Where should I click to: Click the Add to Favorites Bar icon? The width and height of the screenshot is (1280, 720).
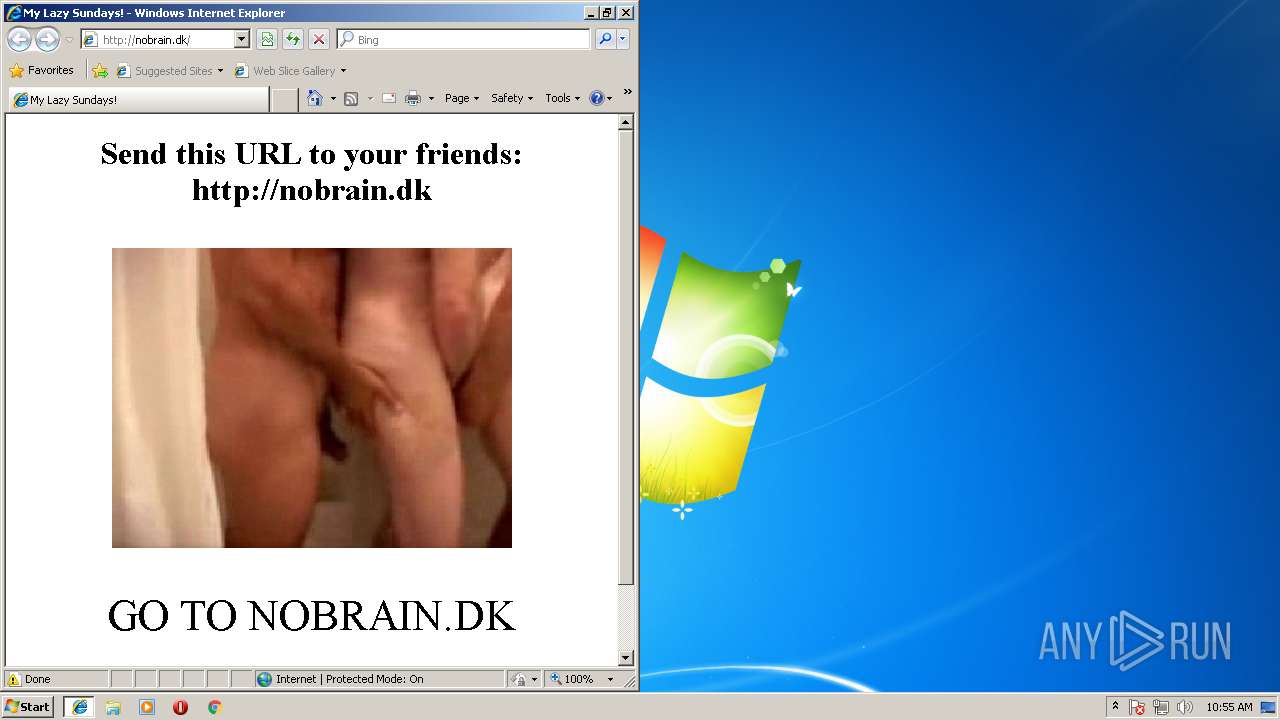click(x=100, y=71)
